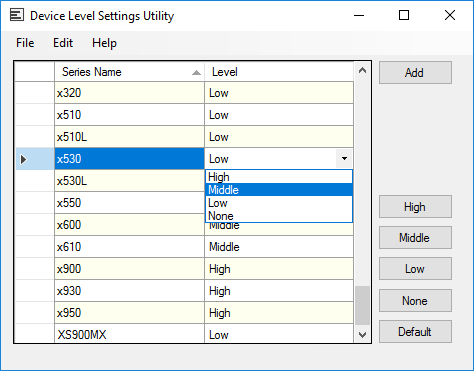Select the x510L series name cell
Image resolution: width=474 pixels, height=371 pixels.
click(x=129, y=137)
